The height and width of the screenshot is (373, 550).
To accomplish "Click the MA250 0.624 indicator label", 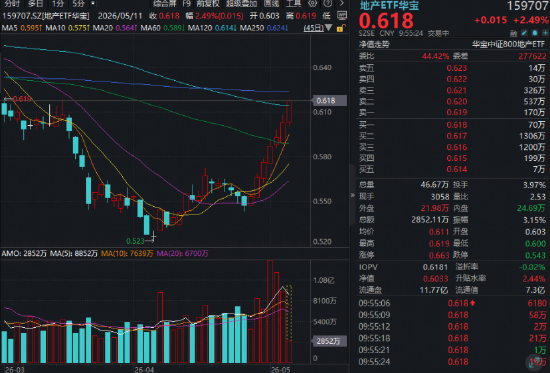I will 263,27.
